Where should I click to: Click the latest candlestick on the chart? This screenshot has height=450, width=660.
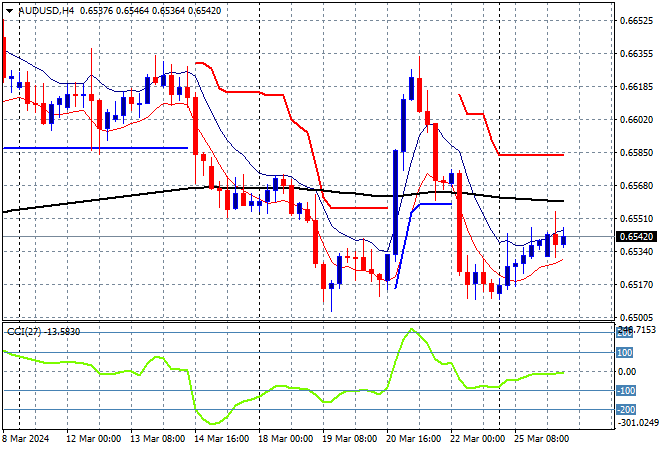[x=563, y=238]
